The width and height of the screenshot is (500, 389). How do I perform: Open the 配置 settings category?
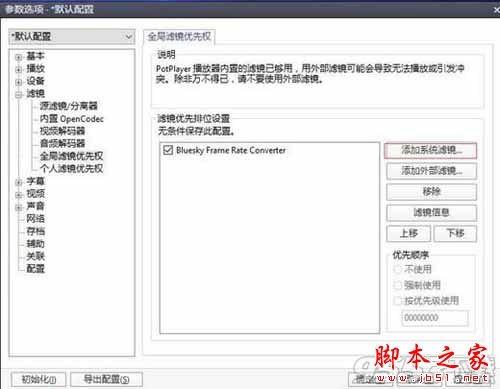click(x=35, y=269)
